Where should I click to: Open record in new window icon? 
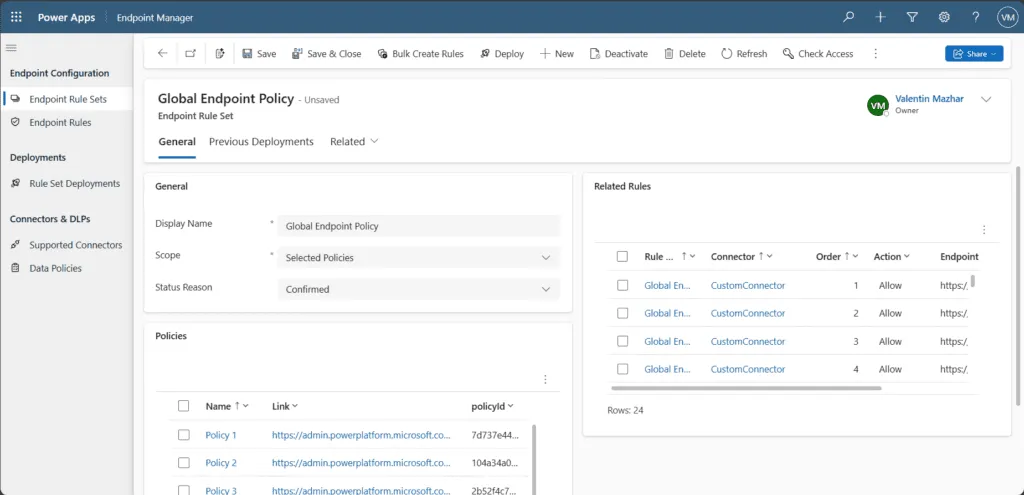190,54
